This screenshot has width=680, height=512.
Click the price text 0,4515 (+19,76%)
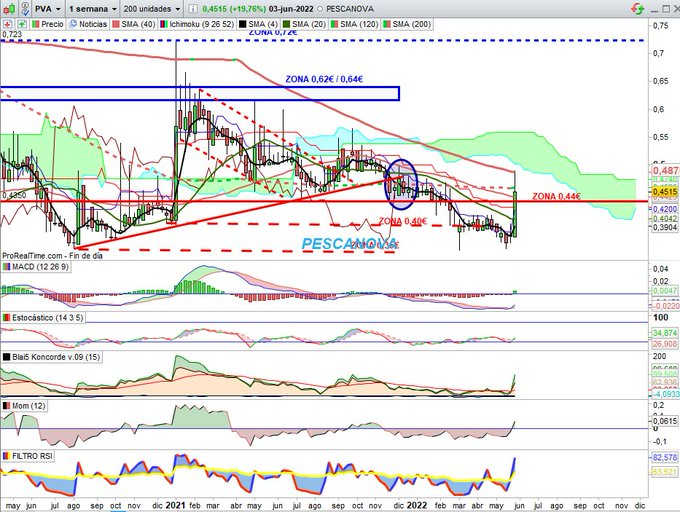point(234,9)
